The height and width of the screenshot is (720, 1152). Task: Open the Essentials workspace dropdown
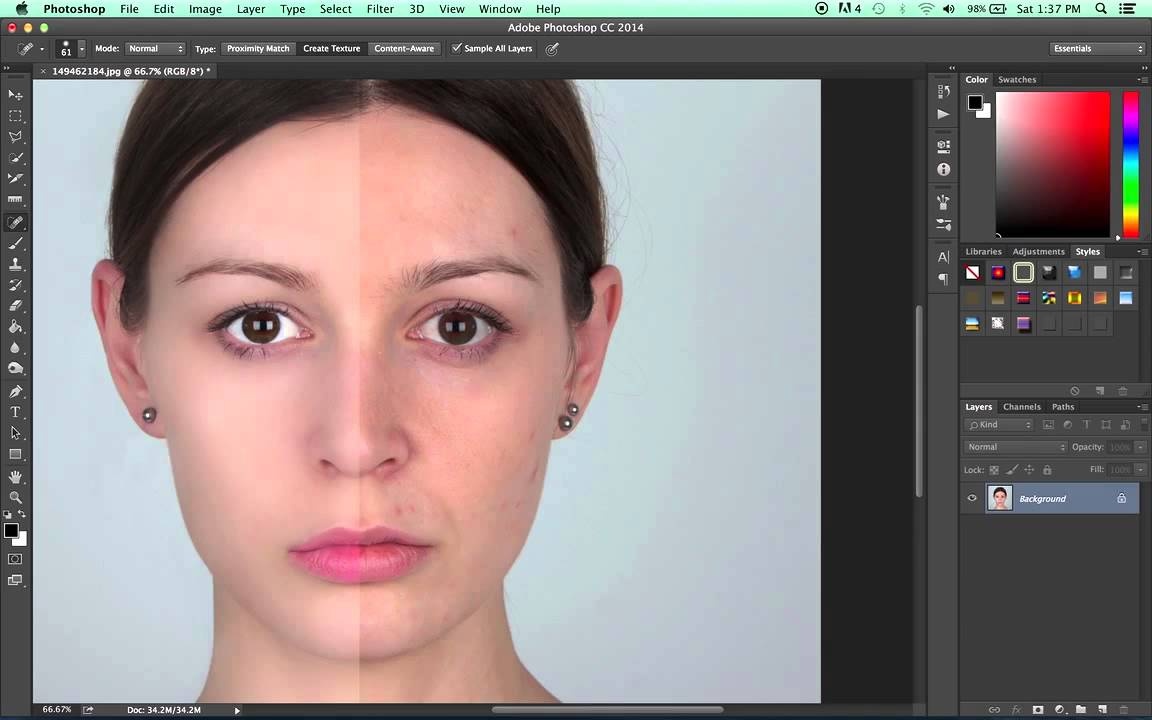(x=1097, y=48)
